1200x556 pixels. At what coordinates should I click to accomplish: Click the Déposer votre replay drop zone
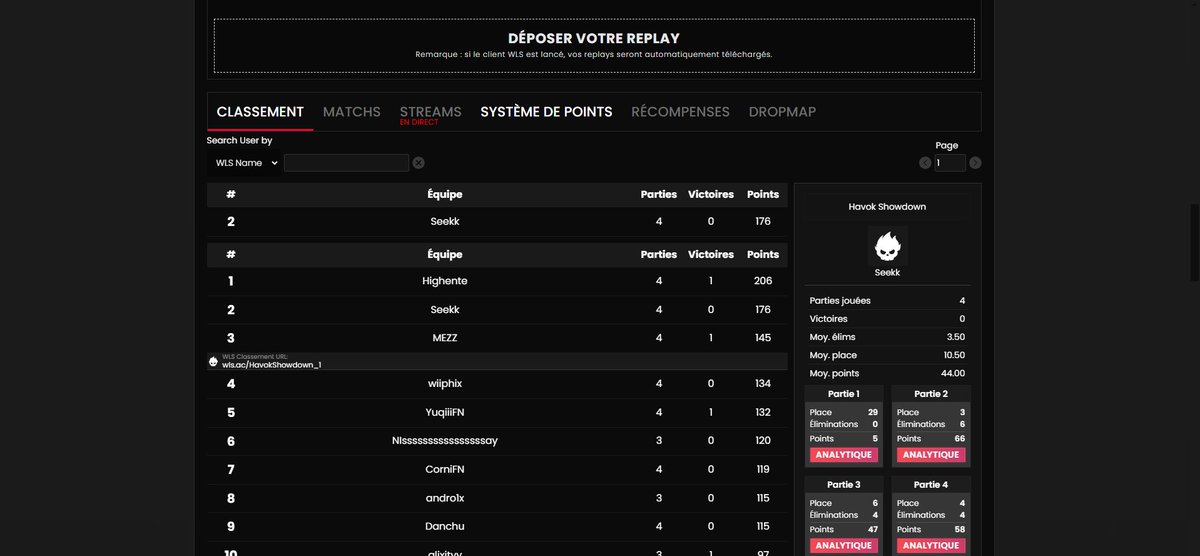(594, 45)
